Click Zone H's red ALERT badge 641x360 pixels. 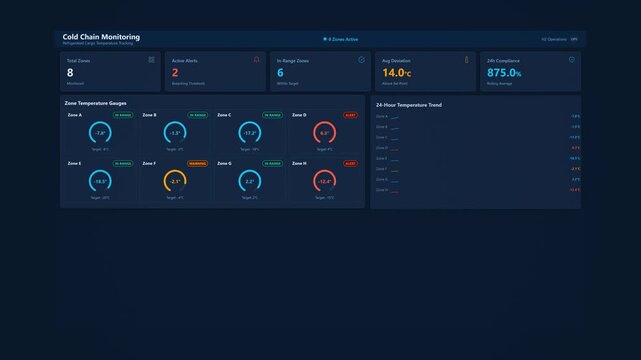[350, 163]
